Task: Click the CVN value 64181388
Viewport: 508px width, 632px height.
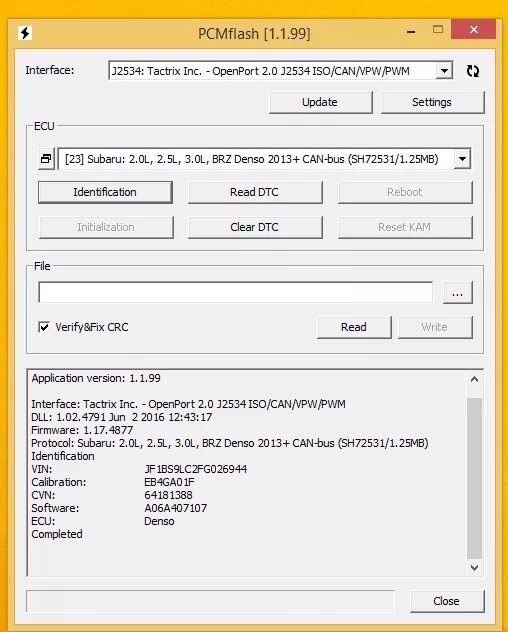Action: pyautogui.click(x=169, y=495)
